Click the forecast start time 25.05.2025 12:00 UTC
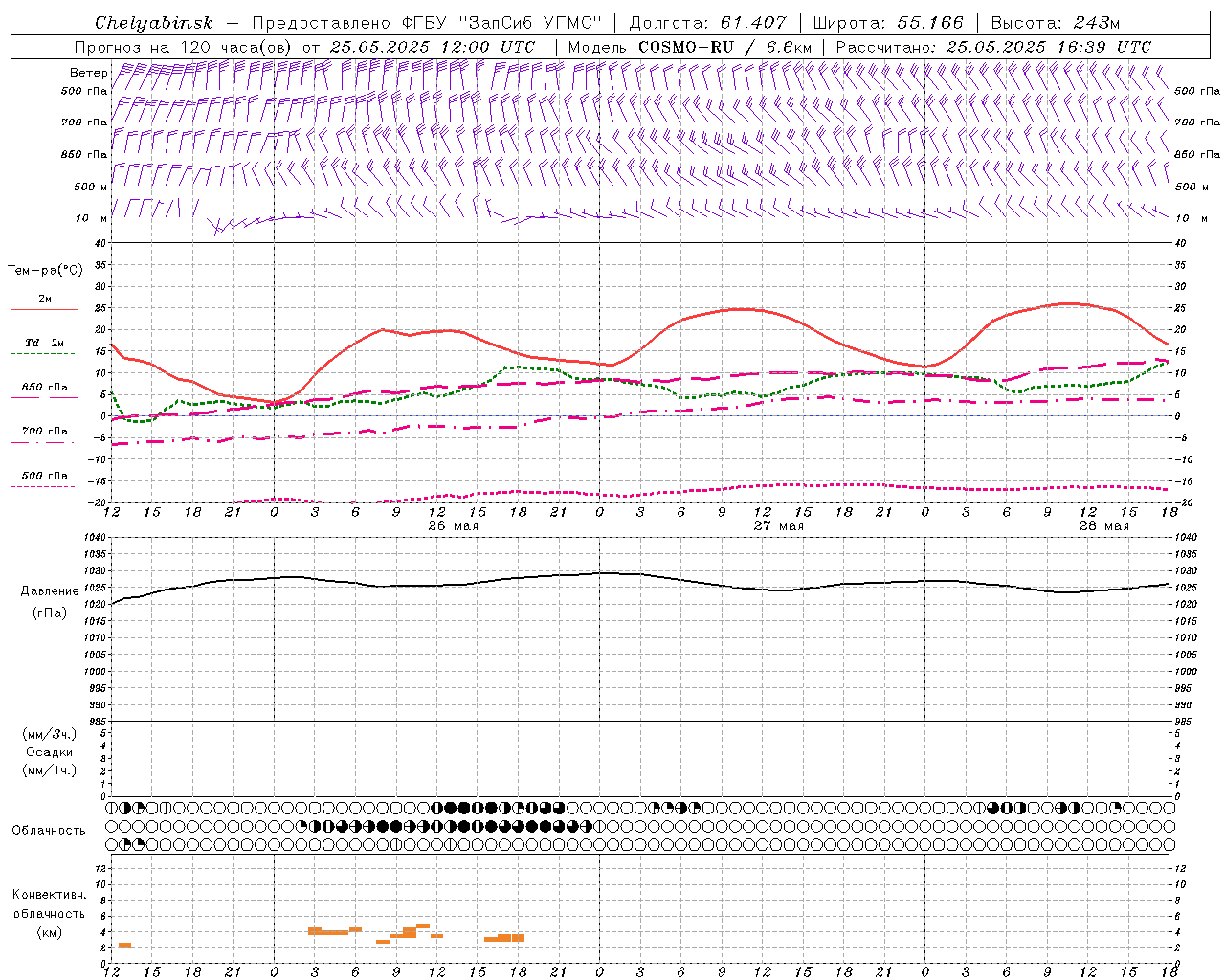Screen dimensions: 1225x980 (x=433, y=47)
